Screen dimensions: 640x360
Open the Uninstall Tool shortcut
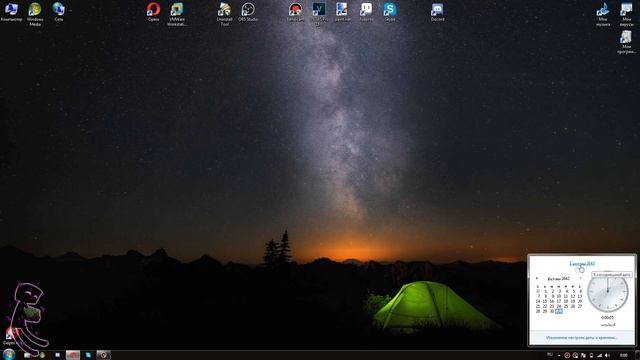pos(224,13)
